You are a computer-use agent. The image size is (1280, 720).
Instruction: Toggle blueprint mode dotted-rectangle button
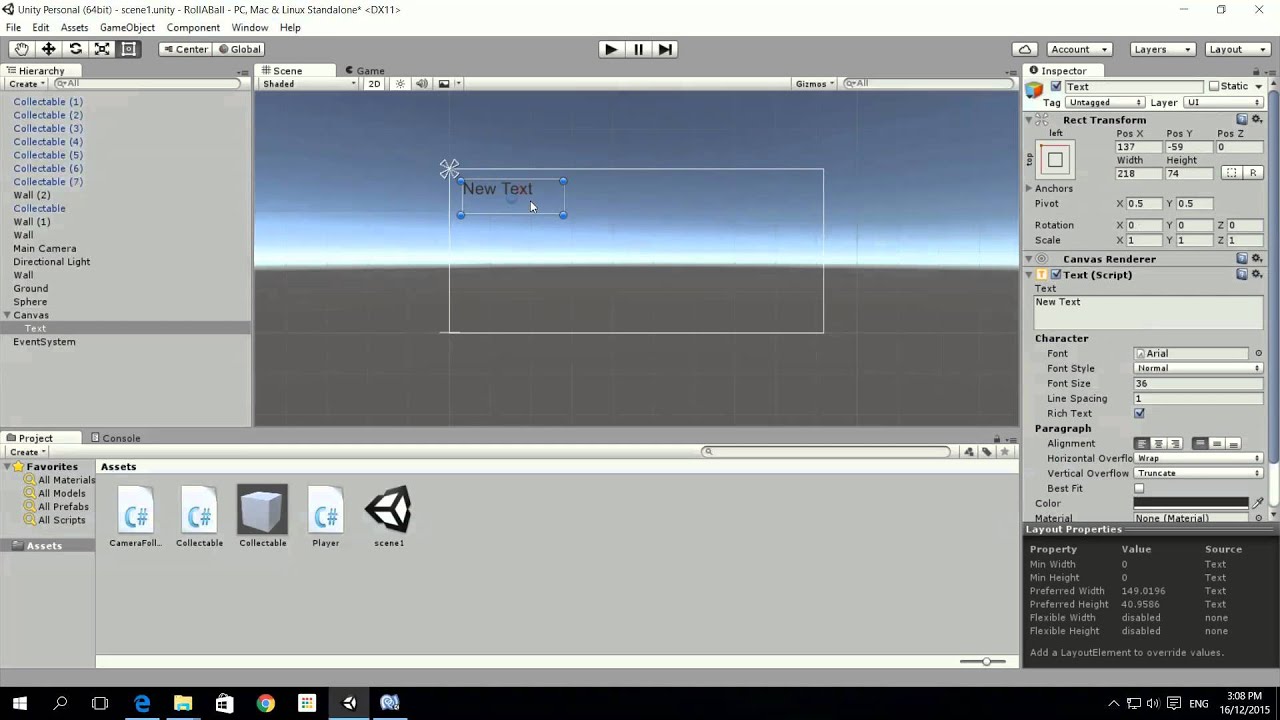[x=1232, y=173]
